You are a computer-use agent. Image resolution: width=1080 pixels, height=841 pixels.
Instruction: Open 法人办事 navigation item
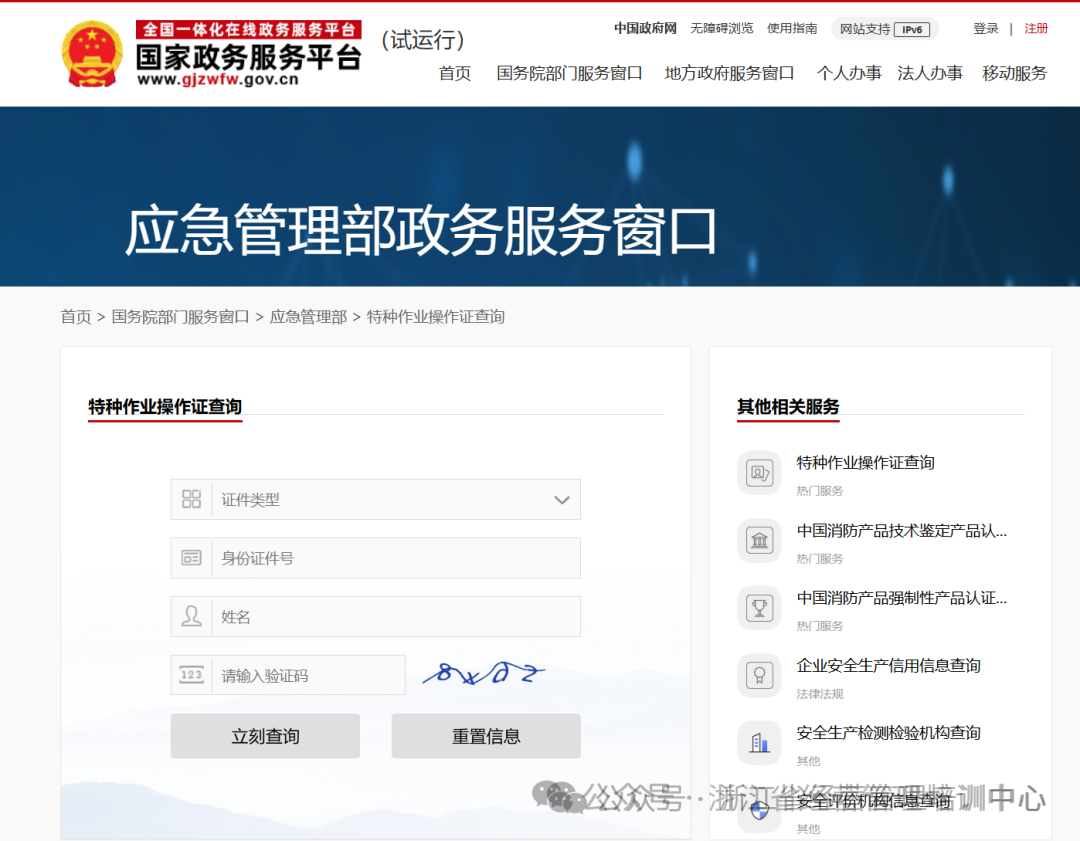point(930,73)
